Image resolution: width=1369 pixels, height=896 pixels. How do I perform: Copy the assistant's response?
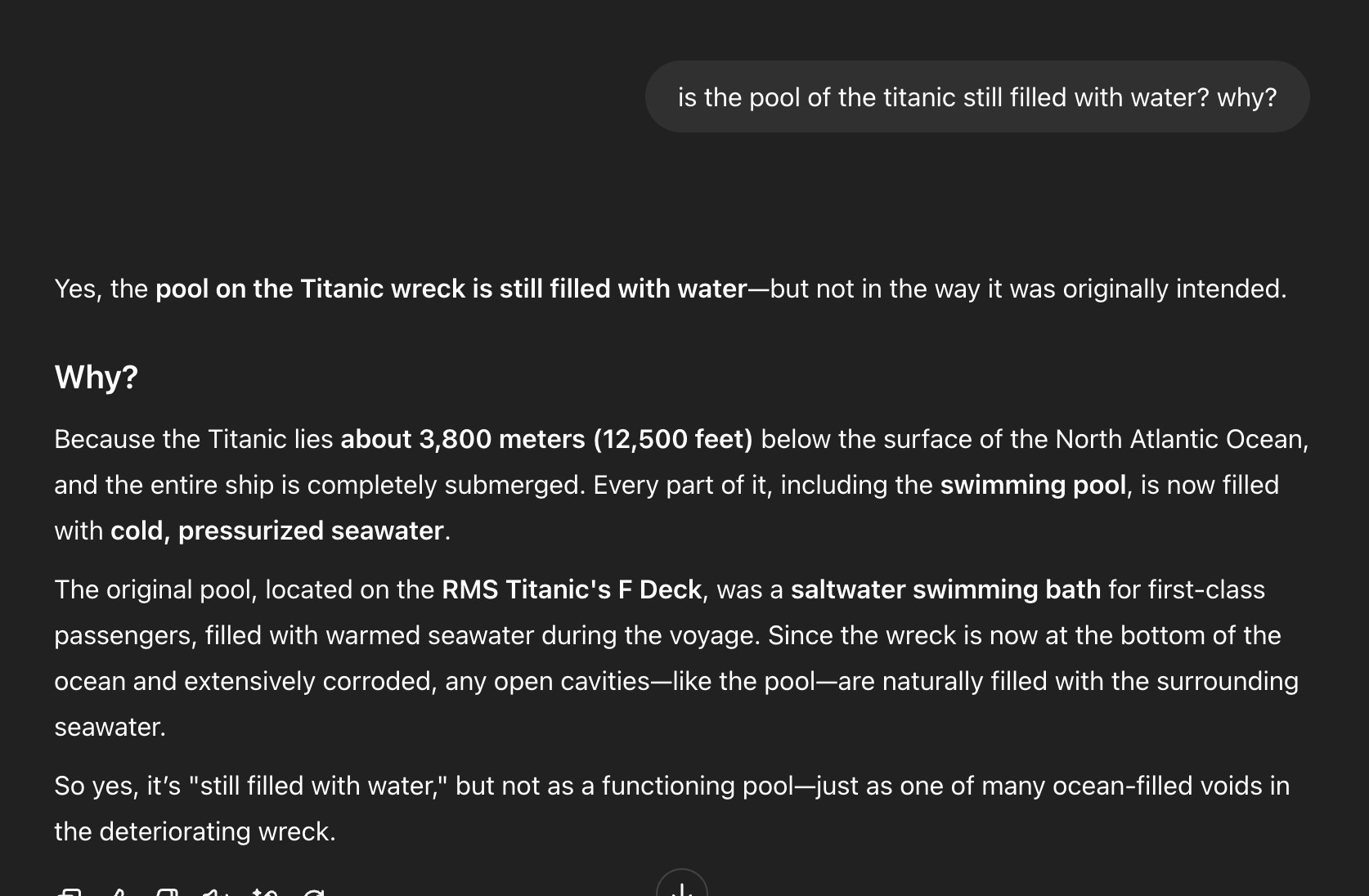(69, 893)
